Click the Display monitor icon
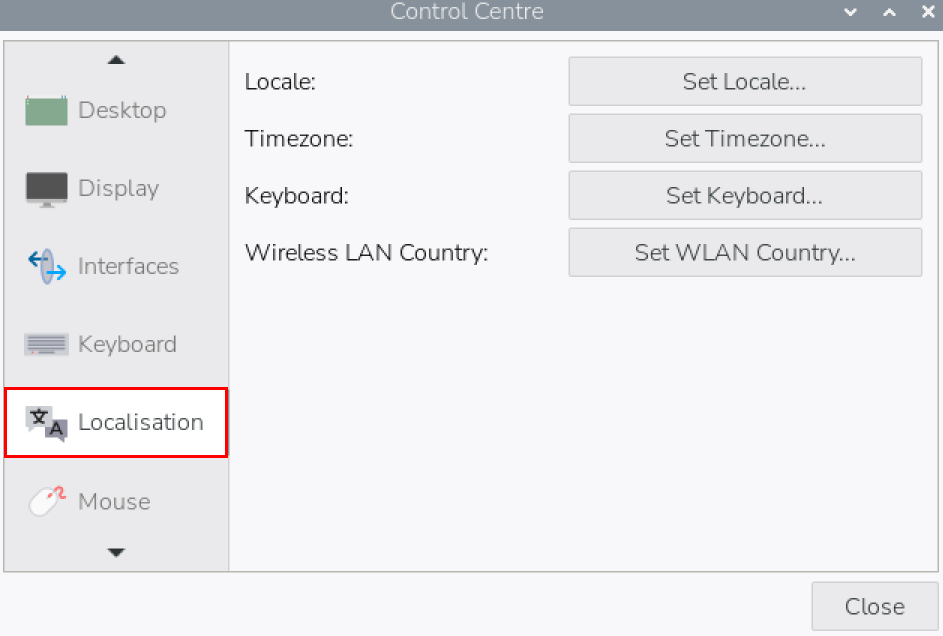This screenshot has height=636, width=943. click(46, 189)
